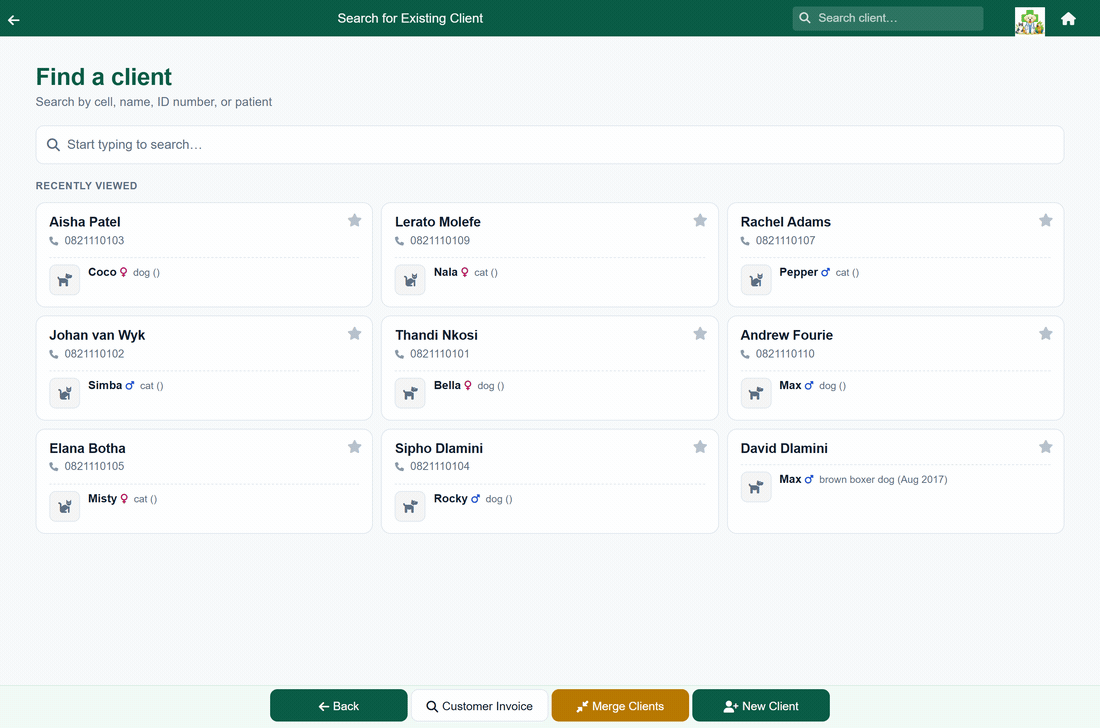1100x728 pixels.
Task: Click brown boxer dog (Aug 2017) description
Action: pos(883,480)
